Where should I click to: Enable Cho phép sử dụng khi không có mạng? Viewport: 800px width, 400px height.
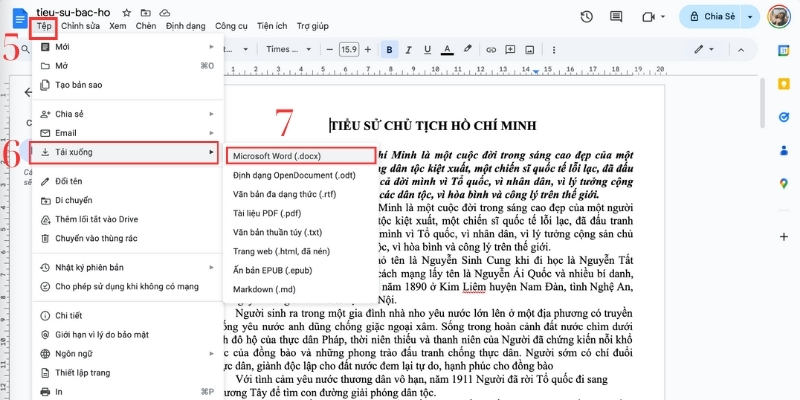click(x=128, y=287)
